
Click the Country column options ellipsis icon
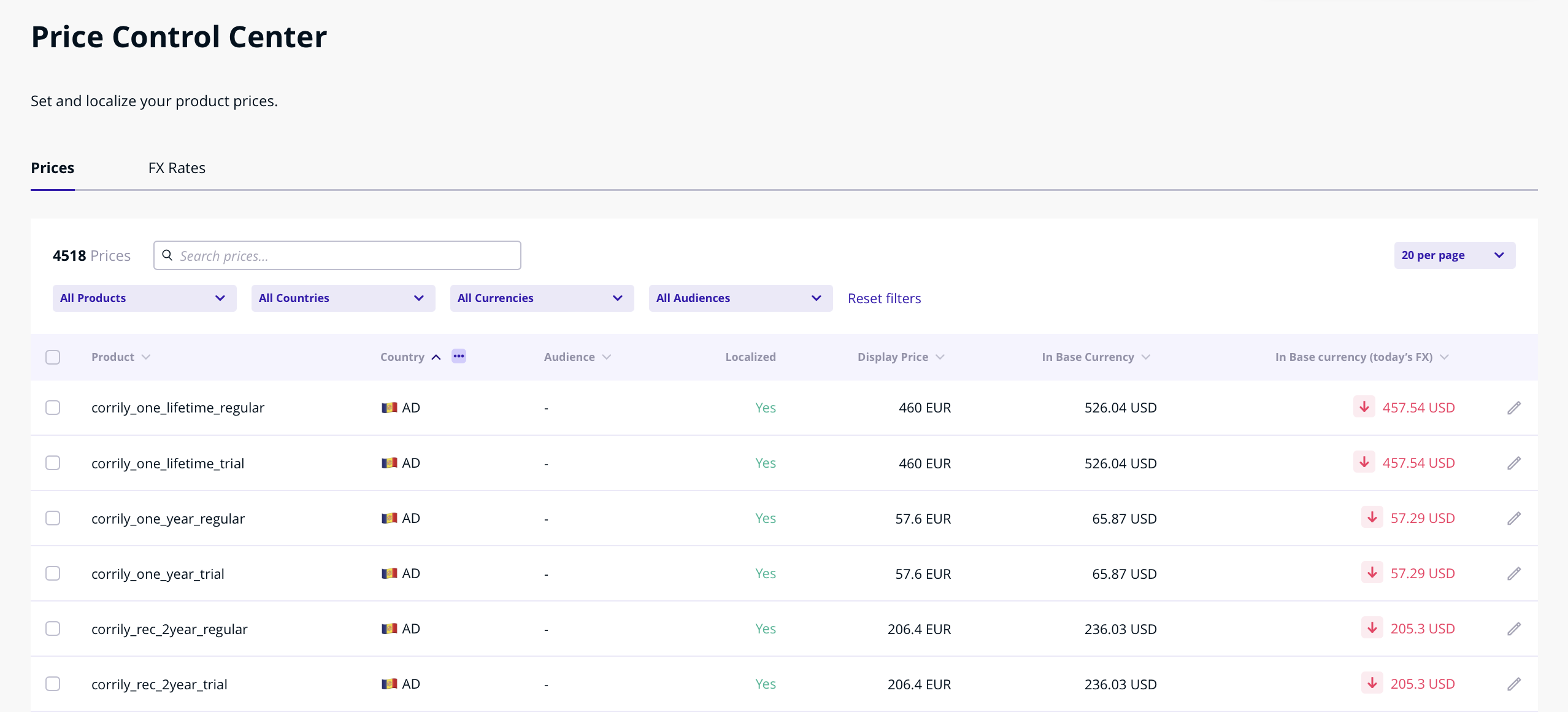click(x=458, y=357)
